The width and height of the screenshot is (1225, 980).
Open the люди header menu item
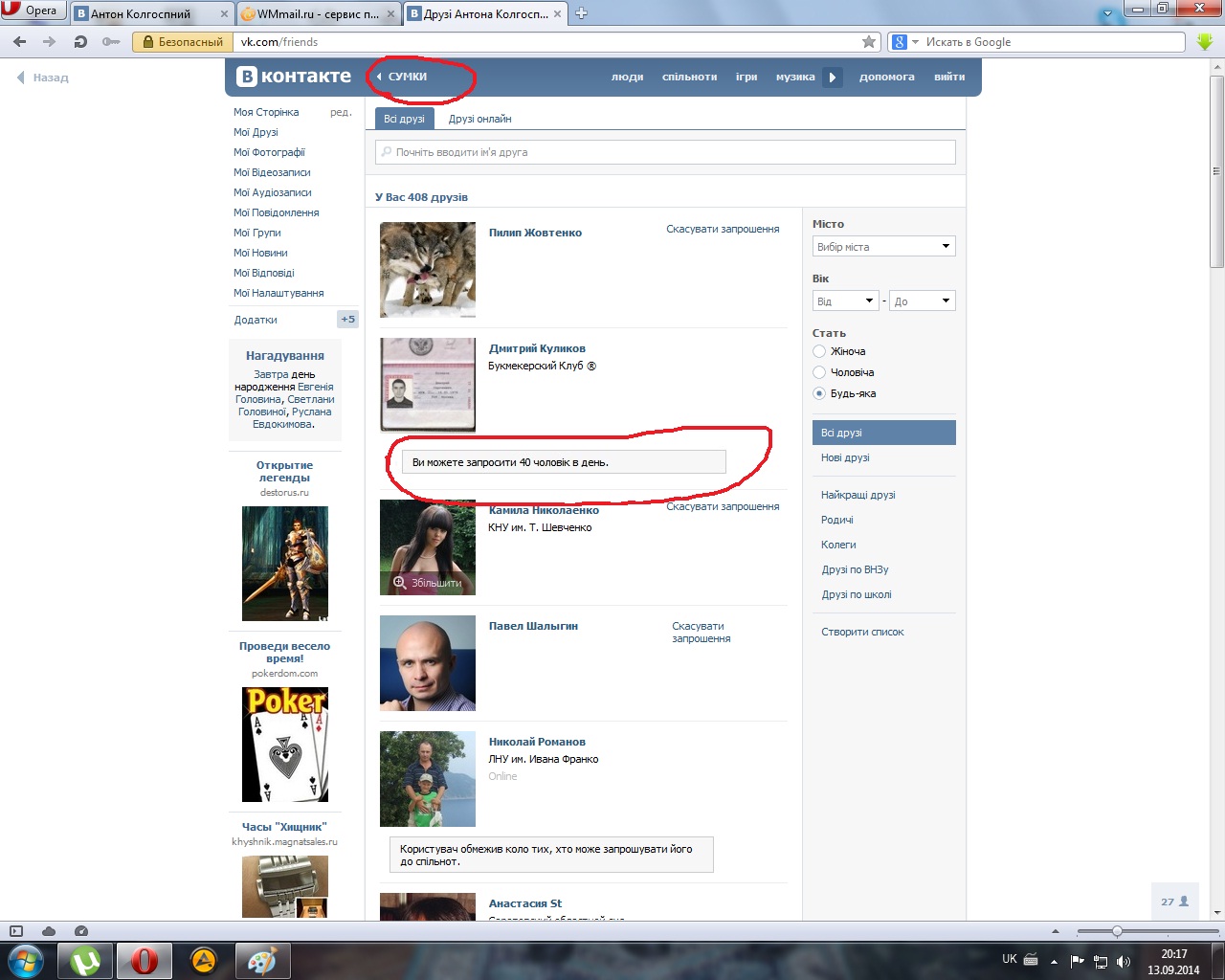pyautogui.click(x=627, y=77)
